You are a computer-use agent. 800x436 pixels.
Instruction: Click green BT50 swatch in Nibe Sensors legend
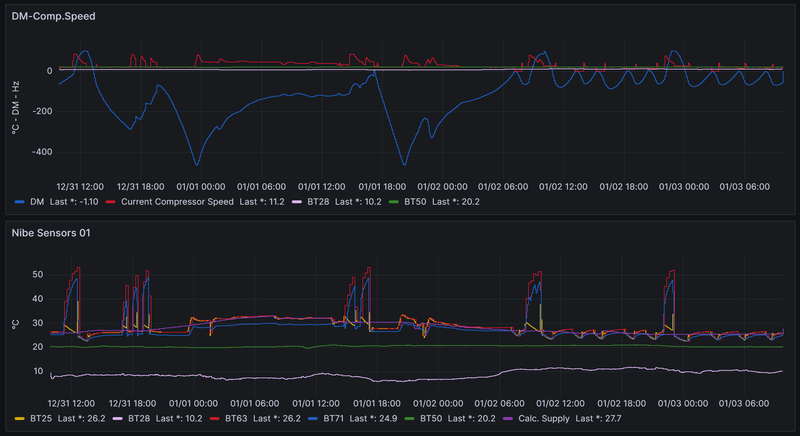pyautogui.click(x=410, y=419)
